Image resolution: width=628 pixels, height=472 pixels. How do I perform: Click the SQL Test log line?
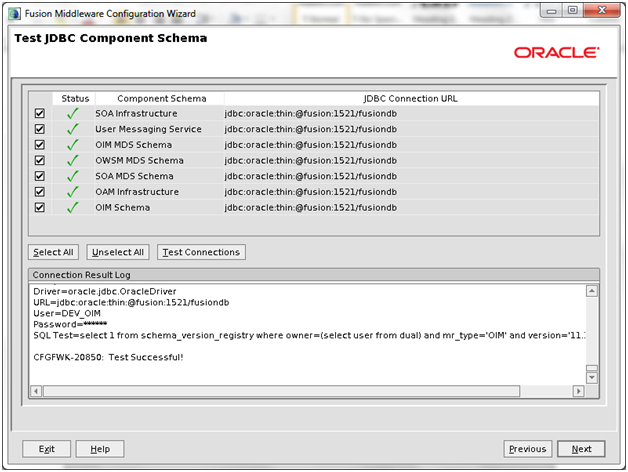(x=309, y=335)
